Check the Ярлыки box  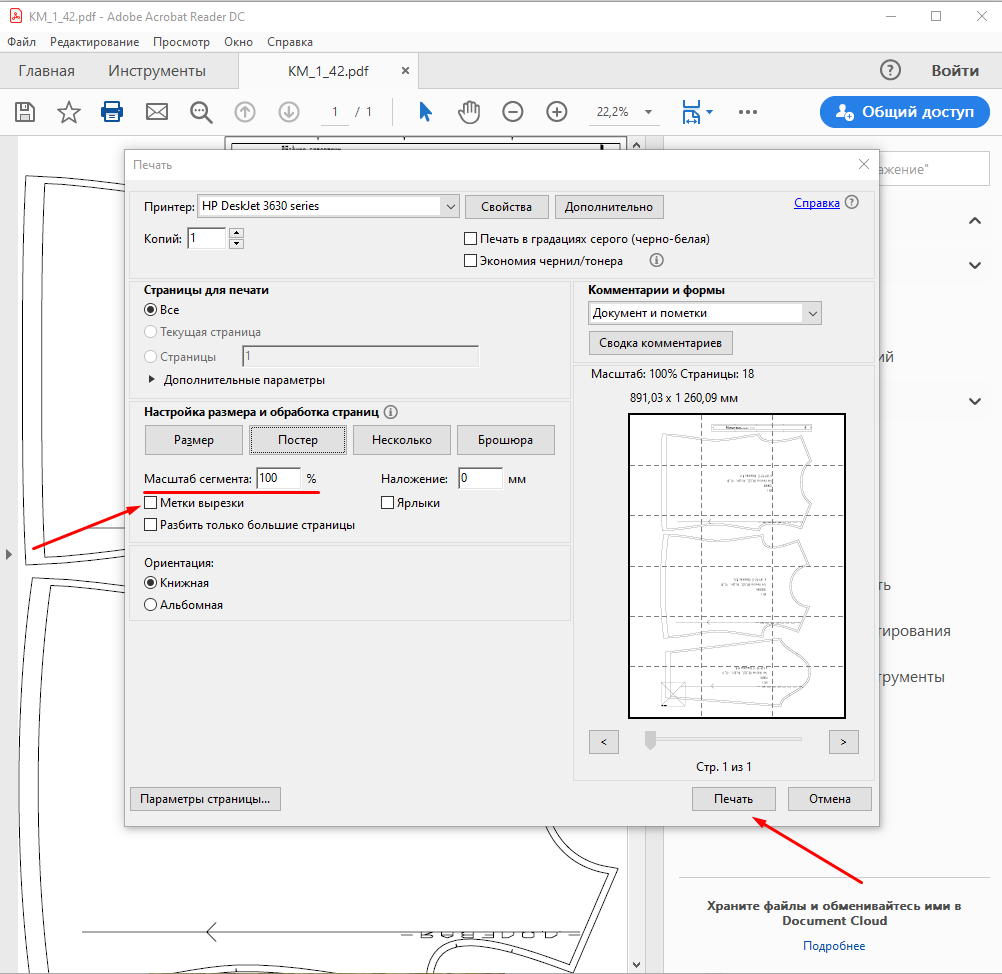click(387, 503)
